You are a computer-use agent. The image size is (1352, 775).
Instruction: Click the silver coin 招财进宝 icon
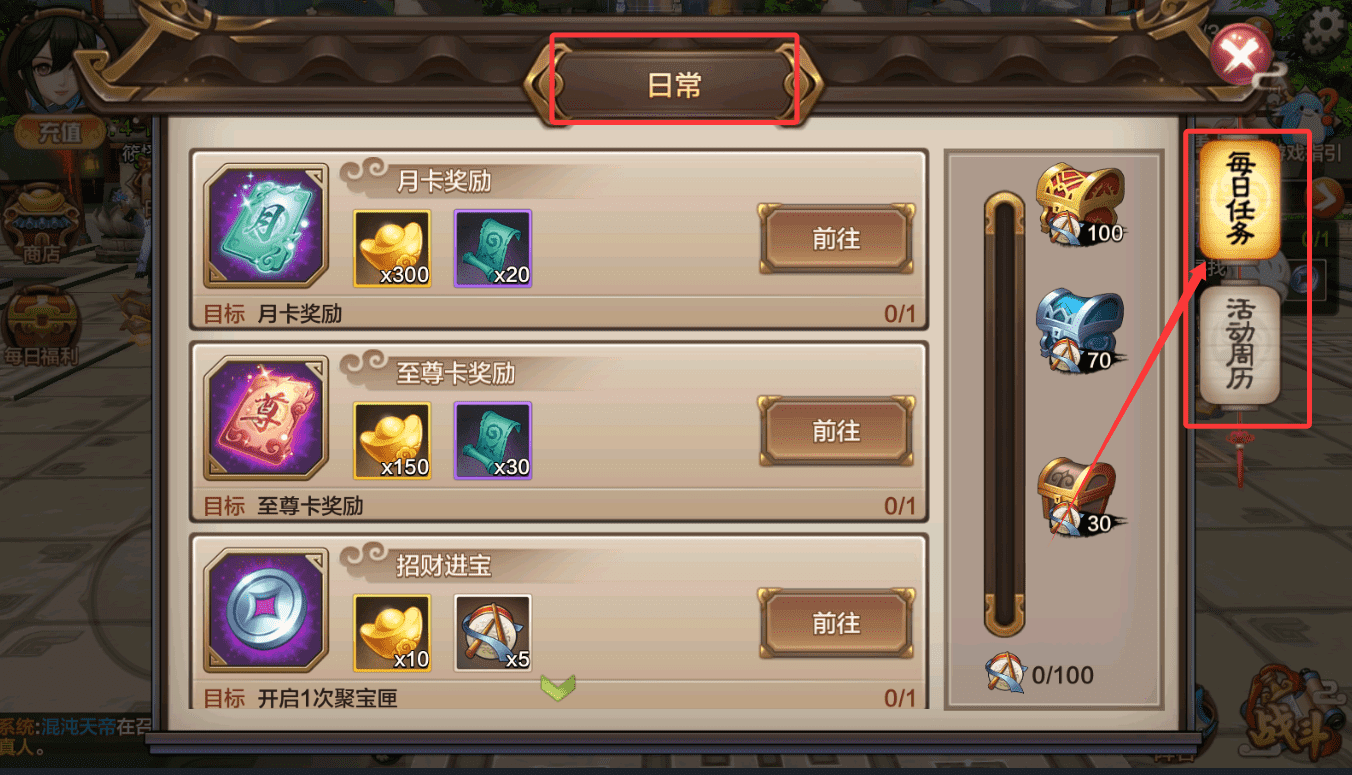click(266, 611)
